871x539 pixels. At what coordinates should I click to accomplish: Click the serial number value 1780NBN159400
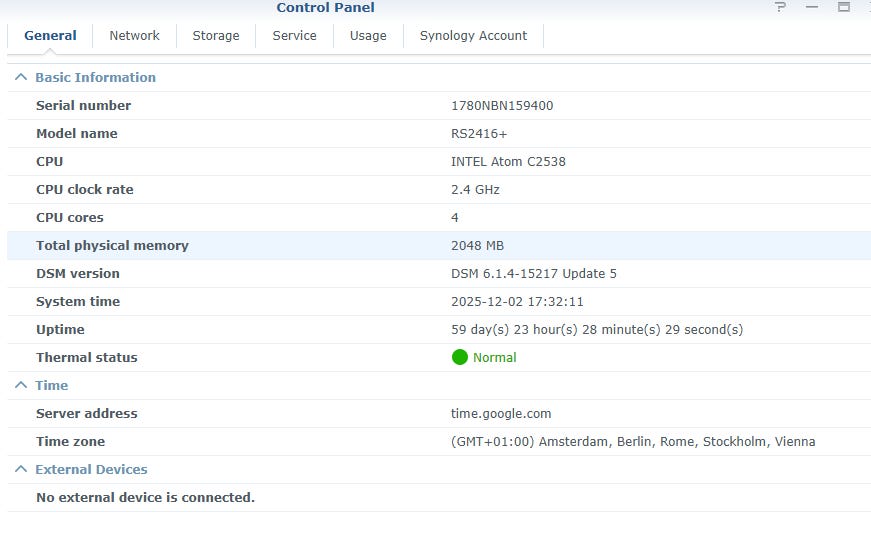(x=502, y=105)
